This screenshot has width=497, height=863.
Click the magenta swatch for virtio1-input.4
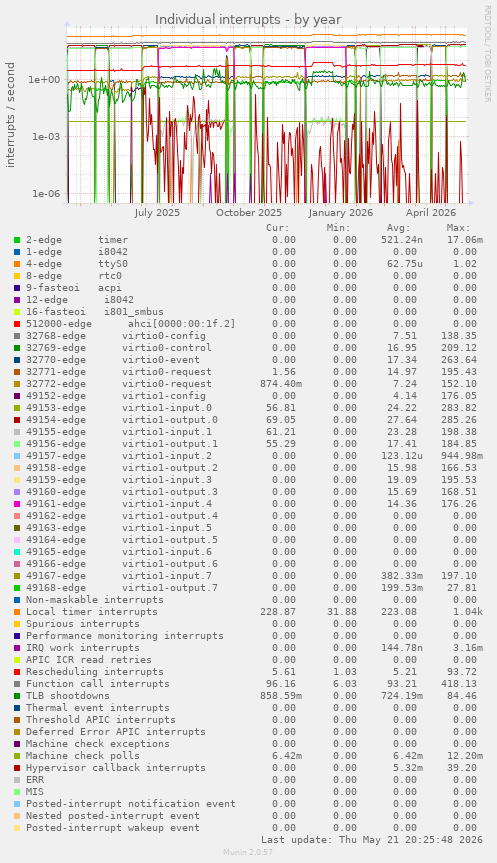coord(17,504)
